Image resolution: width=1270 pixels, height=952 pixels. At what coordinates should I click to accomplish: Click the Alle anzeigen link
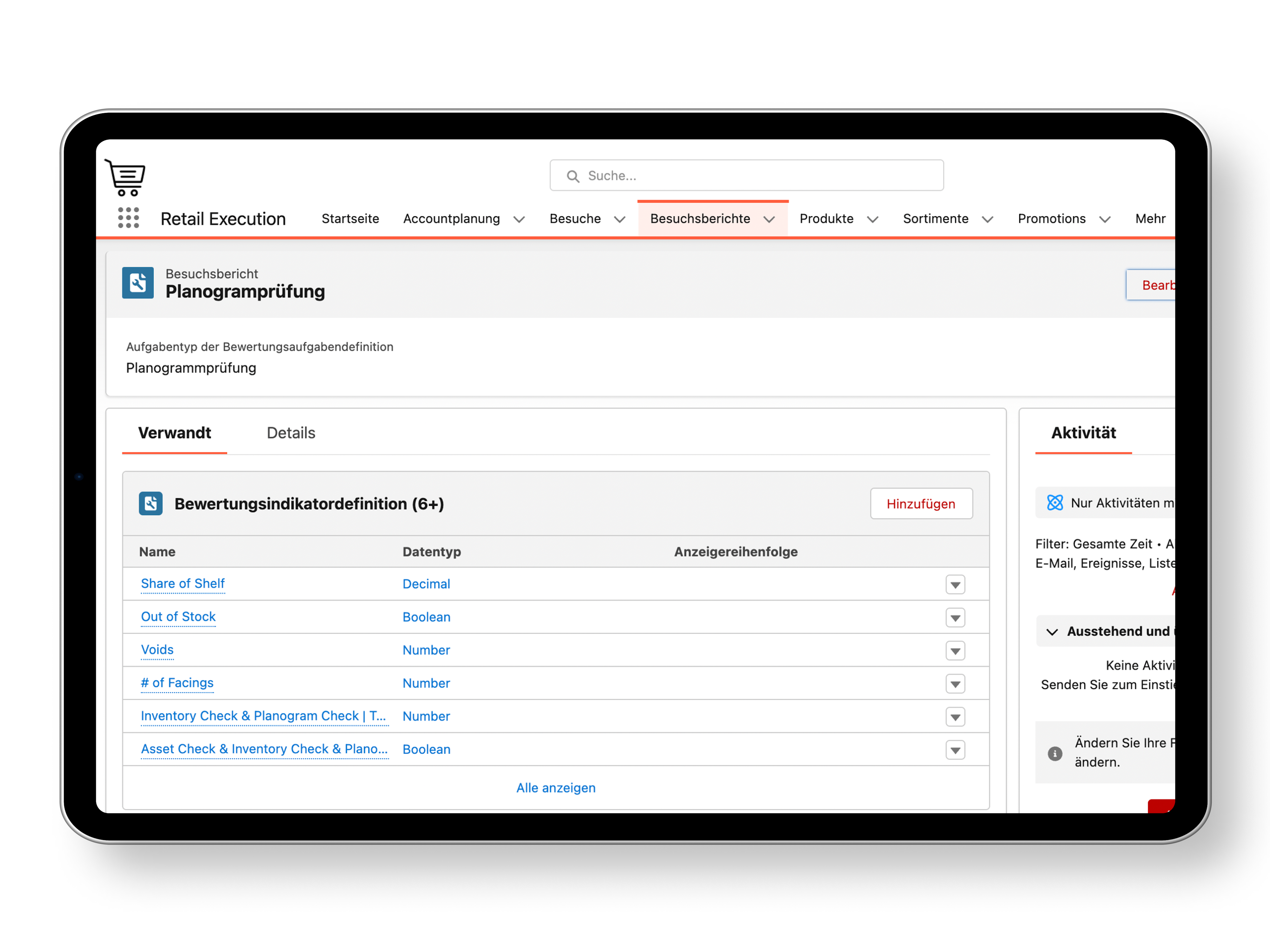pyautogui.click(x=555, y=788)
